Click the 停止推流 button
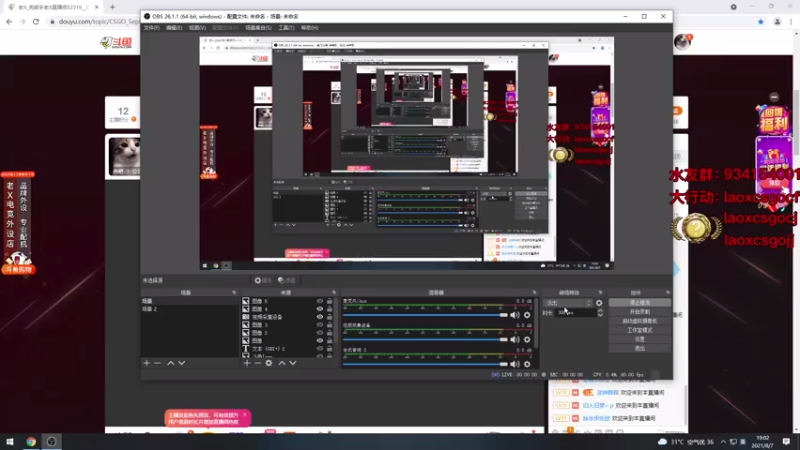This screenshot has height=450, width=800. 640,303
